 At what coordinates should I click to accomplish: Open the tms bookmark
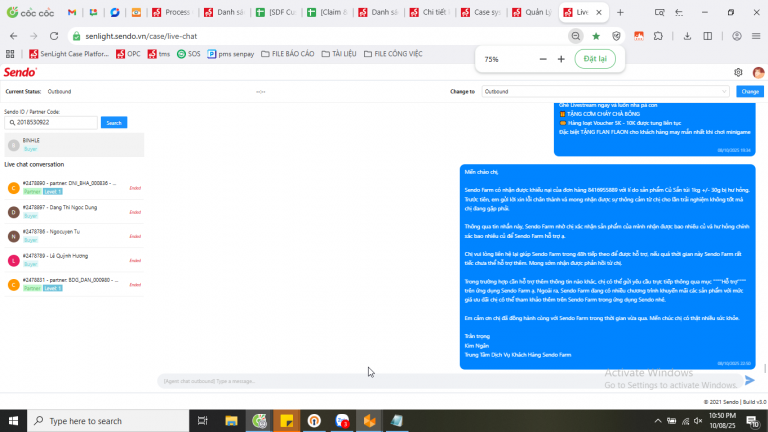click(x=159, y=54)
